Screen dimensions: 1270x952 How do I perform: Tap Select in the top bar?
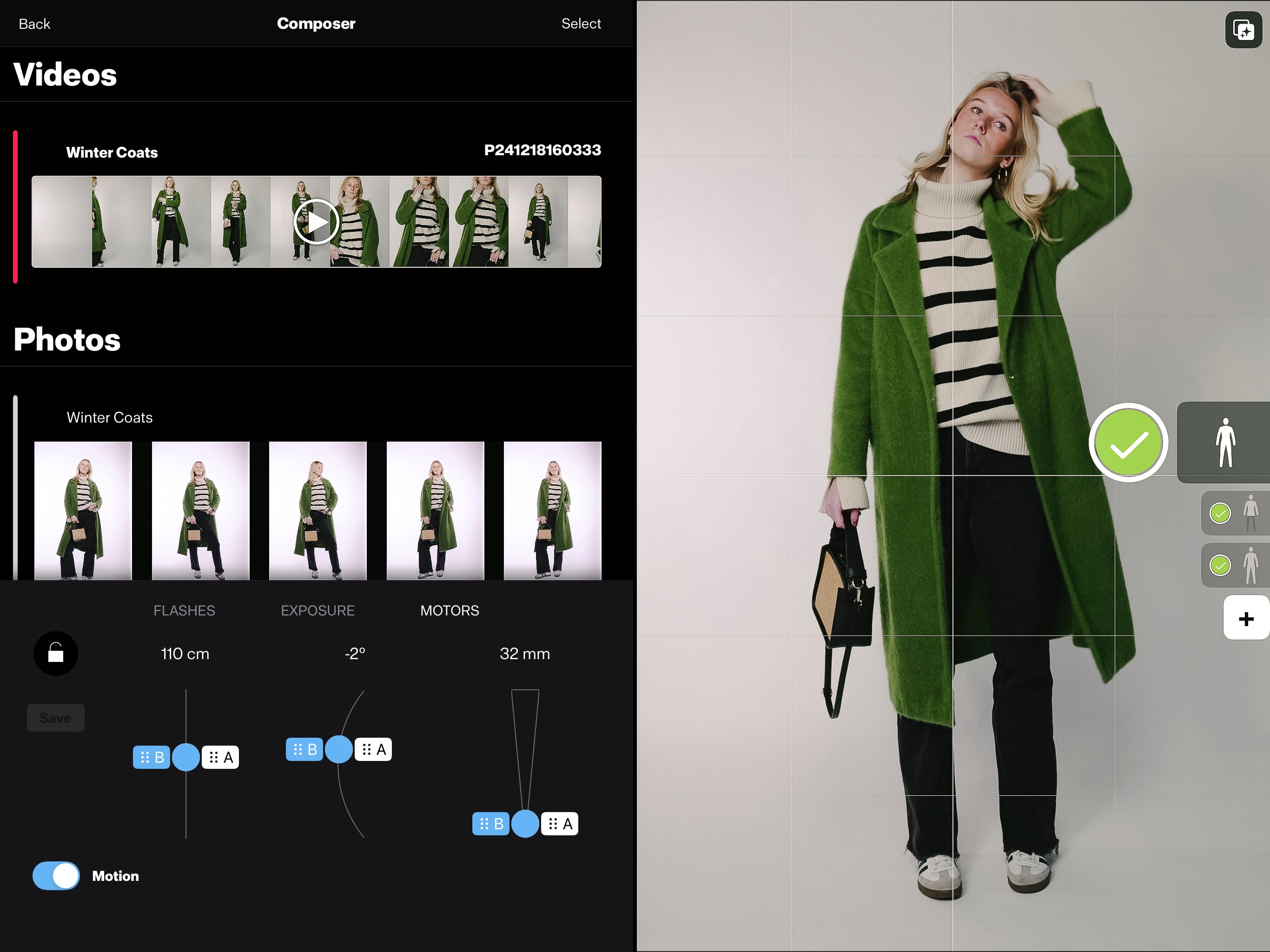tap(581, 24)
